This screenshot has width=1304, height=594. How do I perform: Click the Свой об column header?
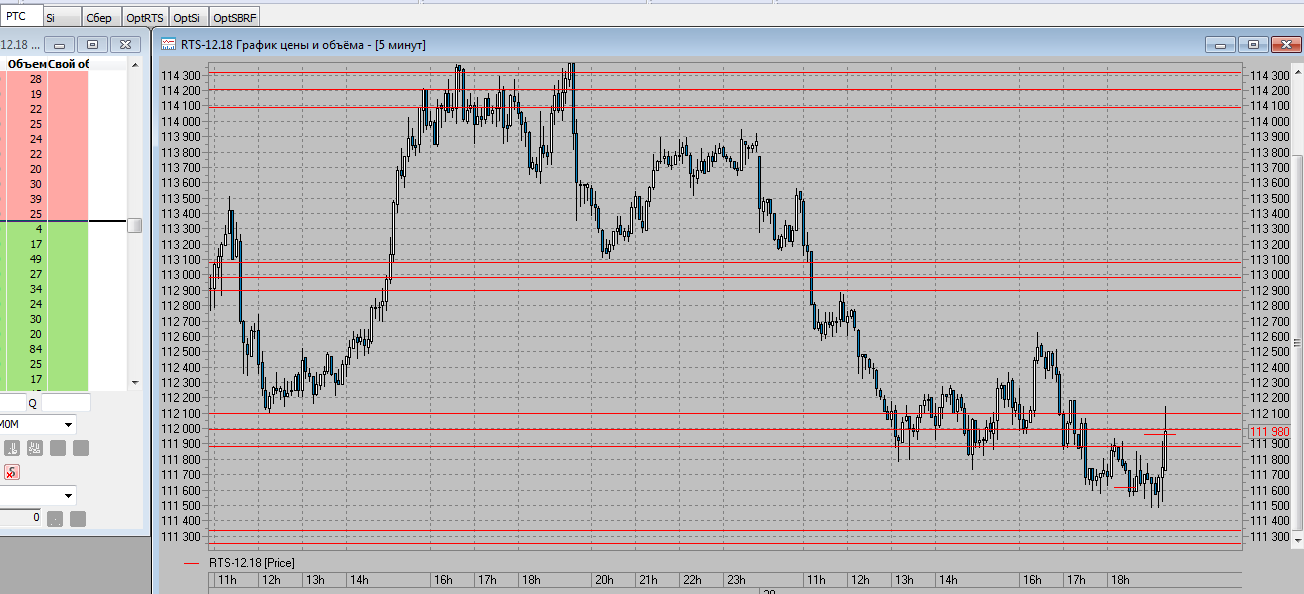coord(68,64)
